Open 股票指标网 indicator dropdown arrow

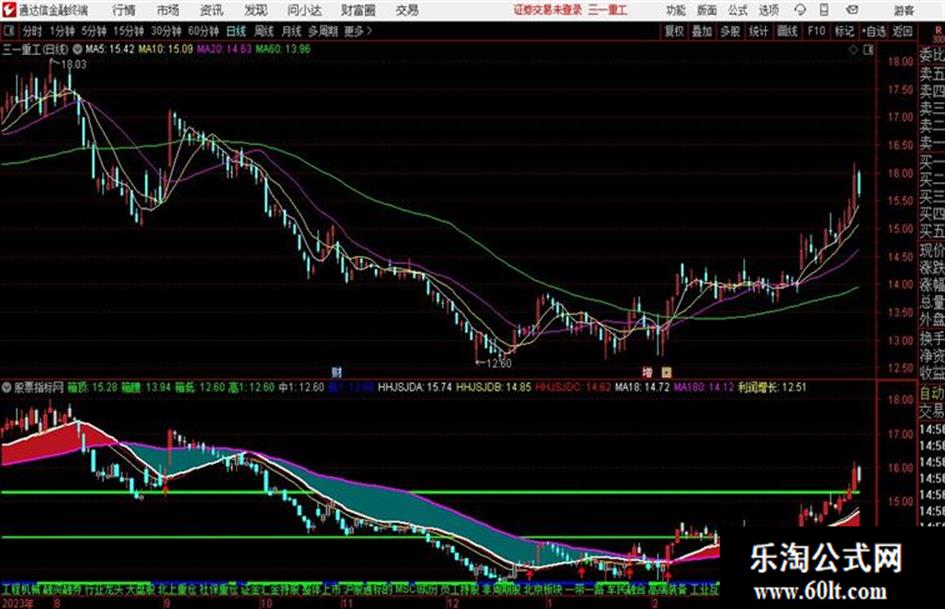(7, 387)
